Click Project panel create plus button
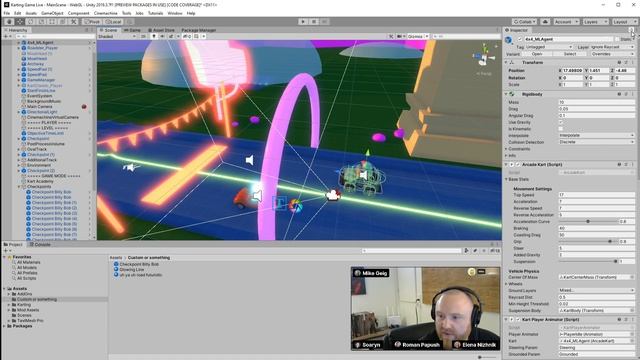Viewport: 640px width, 360px height. [6, 251]
